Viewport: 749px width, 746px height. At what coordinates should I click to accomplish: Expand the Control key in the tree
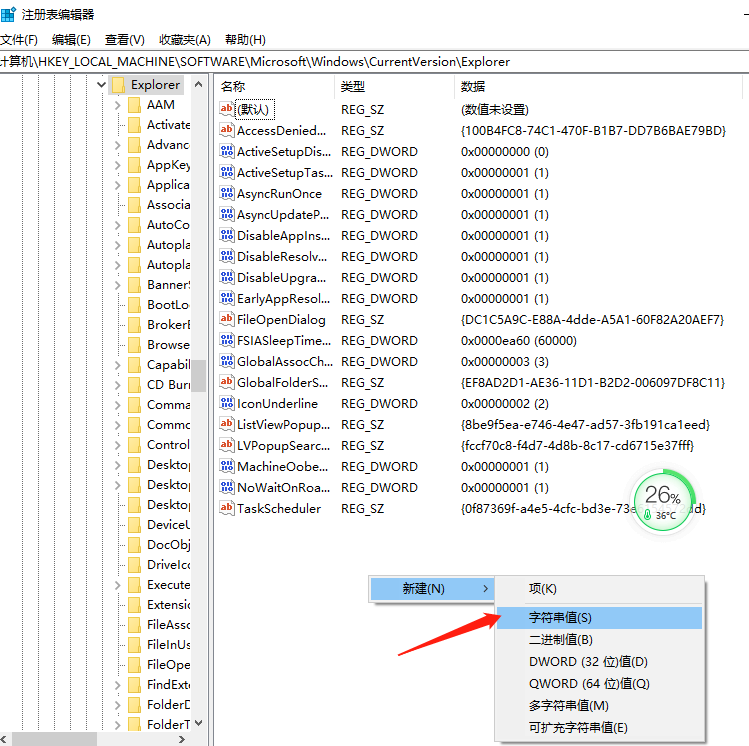(118, 445)
